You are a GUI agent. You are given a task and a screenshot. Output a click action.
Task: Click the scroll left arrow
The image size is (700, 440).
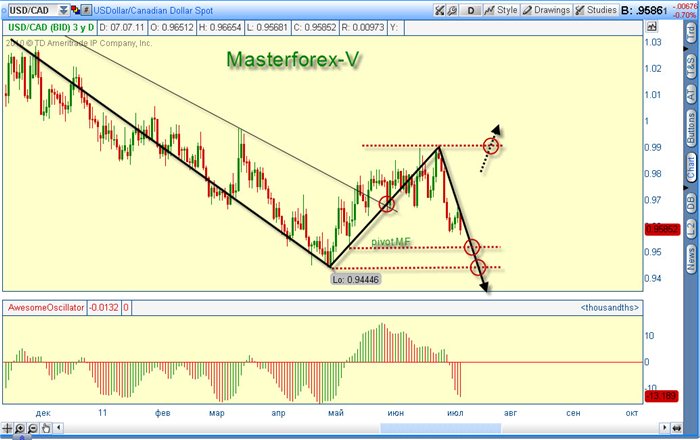(58, 428)
